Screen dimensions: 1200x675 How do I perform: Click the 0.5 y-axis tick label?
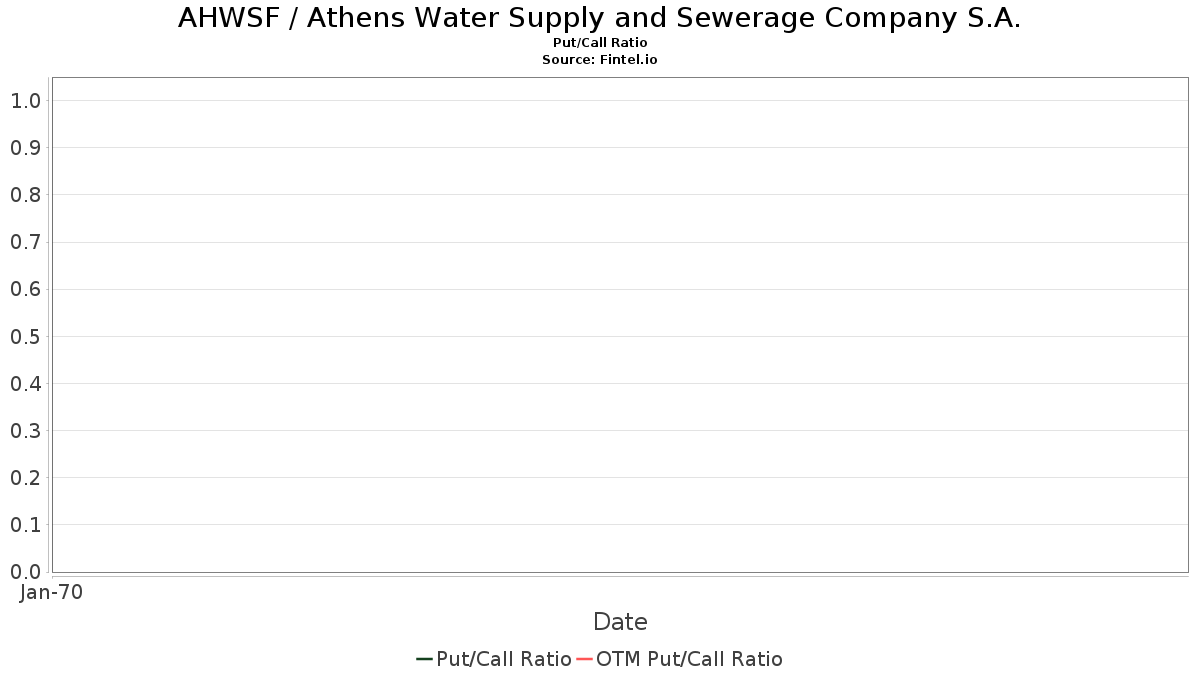coord(26,337)
